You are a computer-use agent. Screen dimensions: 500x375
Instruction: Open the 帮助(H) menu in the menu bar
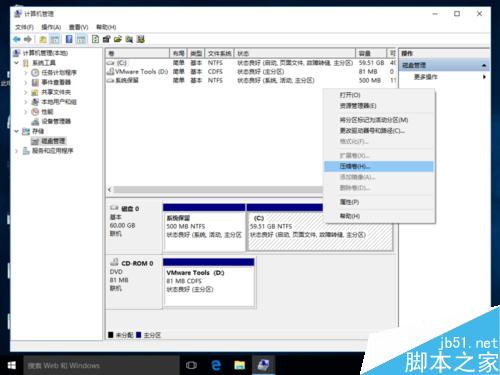[106, 27]
